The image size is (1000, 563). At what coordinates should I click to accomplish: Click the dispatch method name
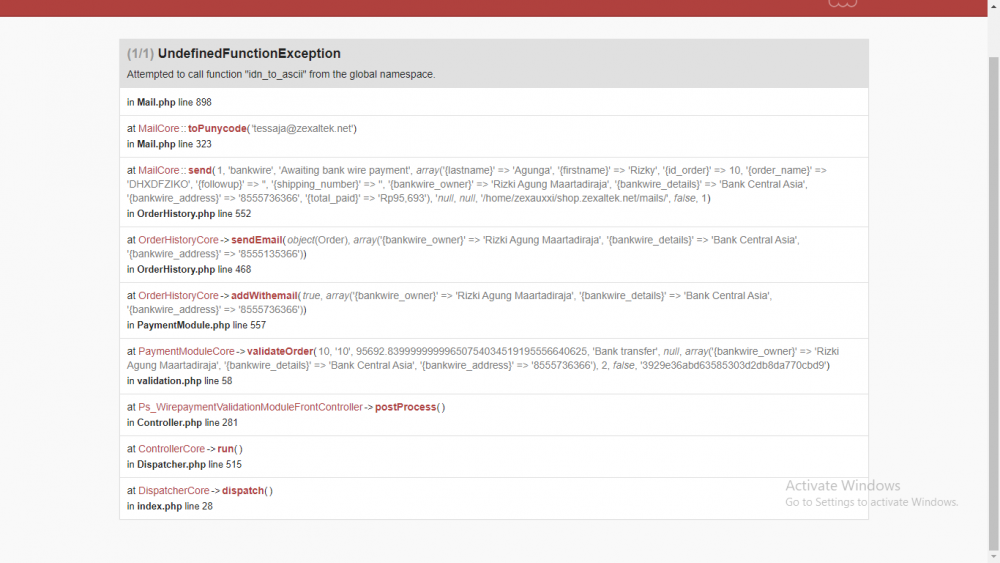[243, 491]
